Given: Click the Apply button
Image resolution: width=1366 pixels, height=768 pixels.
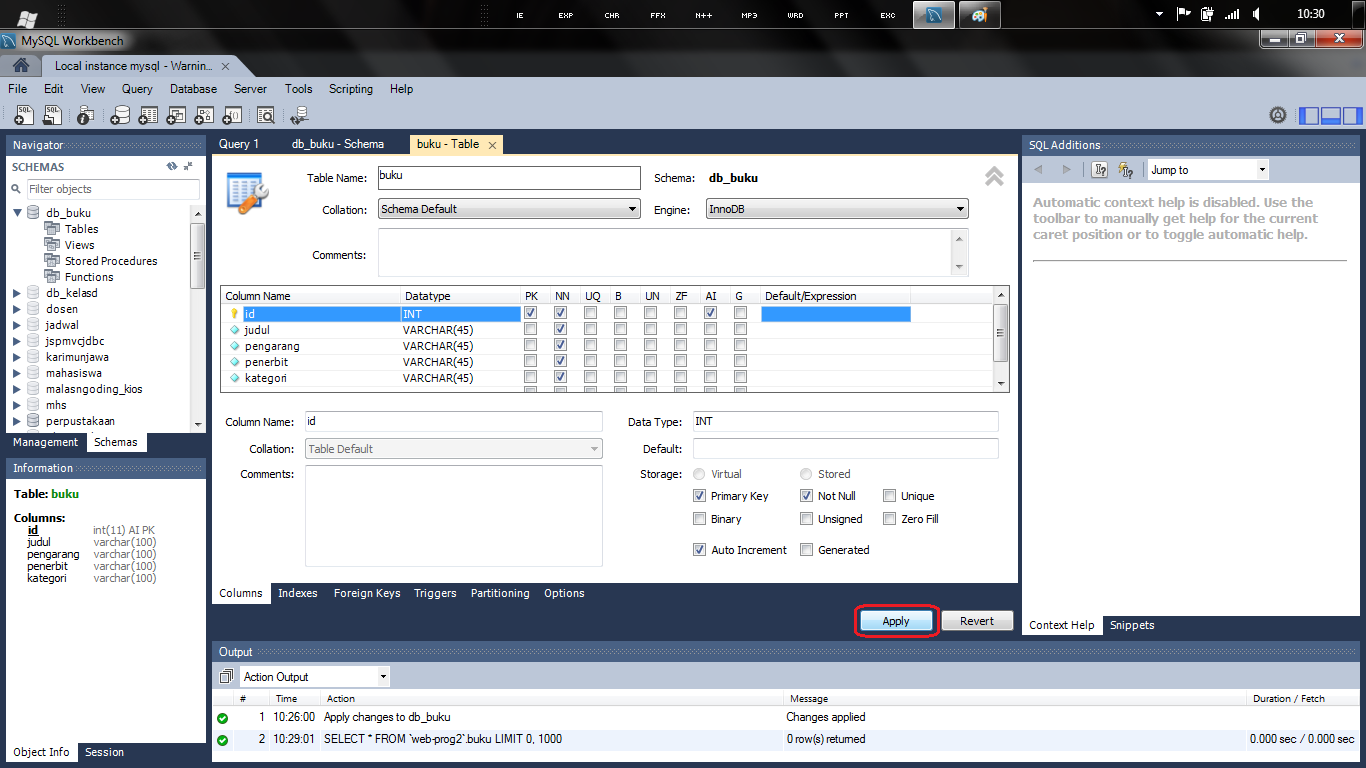Looking at the screenshot, I should [x=896, y=621].
